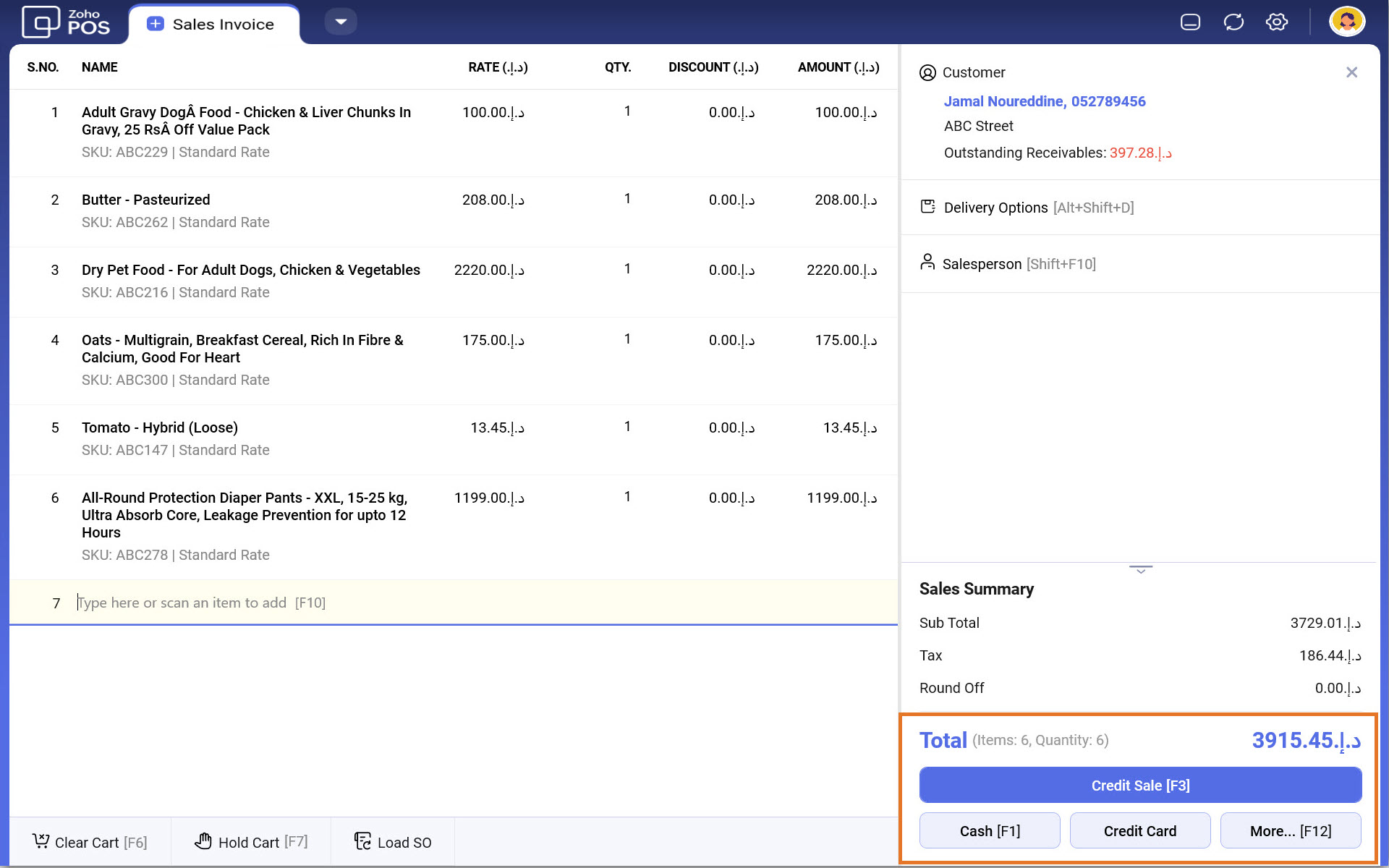Open the user profile avatar
Image resolution: width=1389 pixels, height=868 pixels.
point(1346,22)
